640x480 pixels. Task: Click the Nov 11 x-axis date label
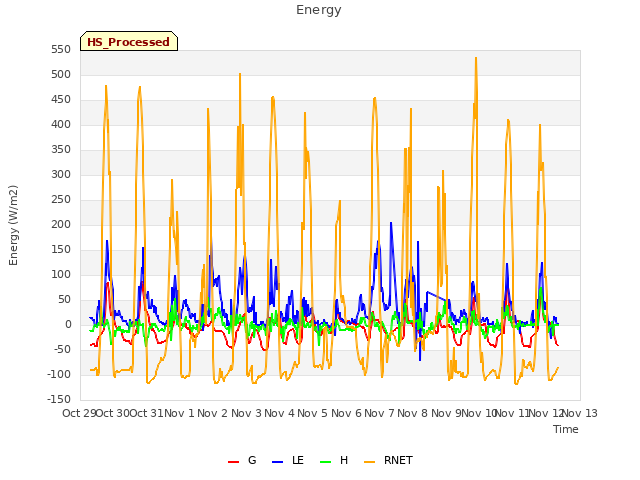pyautogui.click(x=513, y=413)
